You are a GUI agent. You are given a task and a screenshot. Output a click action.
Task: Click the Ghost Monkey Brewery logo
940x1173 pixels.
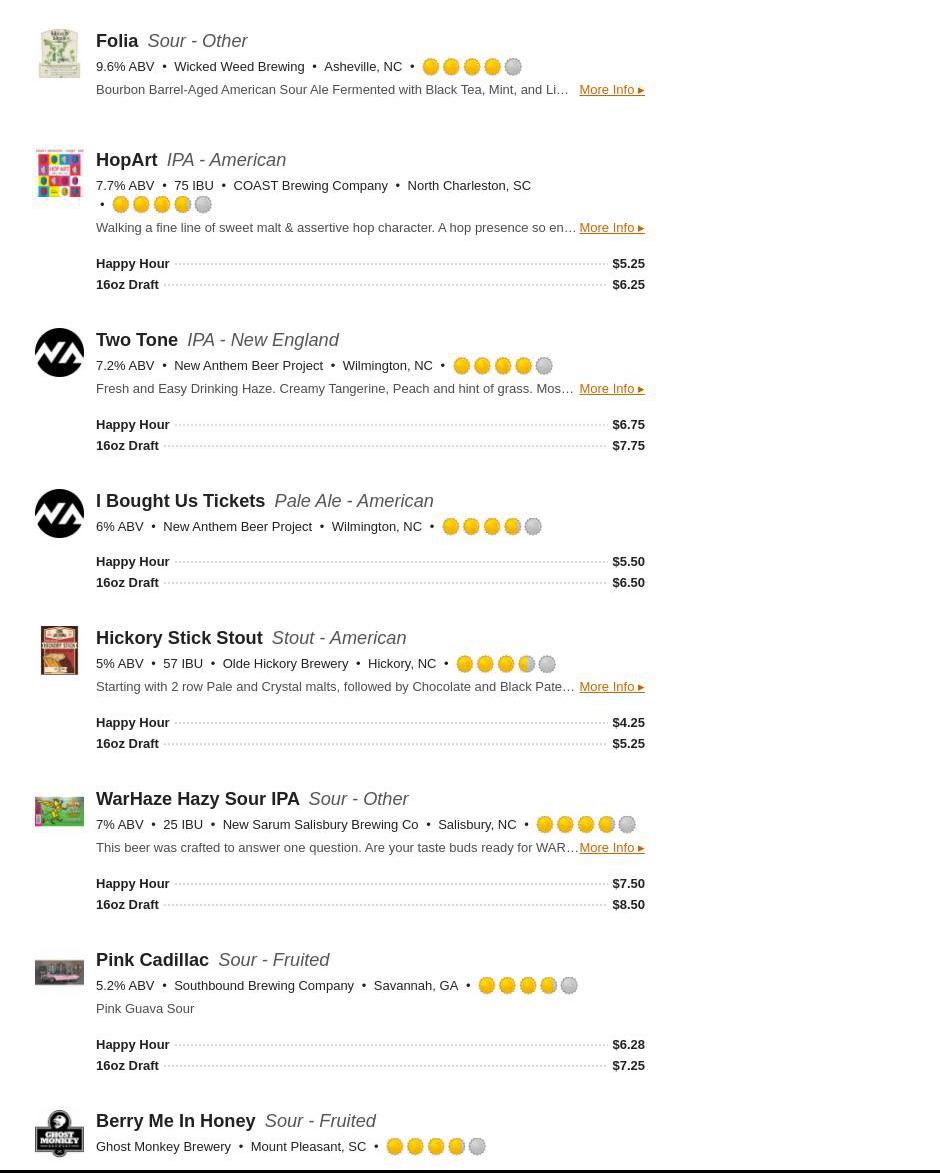59,1133
